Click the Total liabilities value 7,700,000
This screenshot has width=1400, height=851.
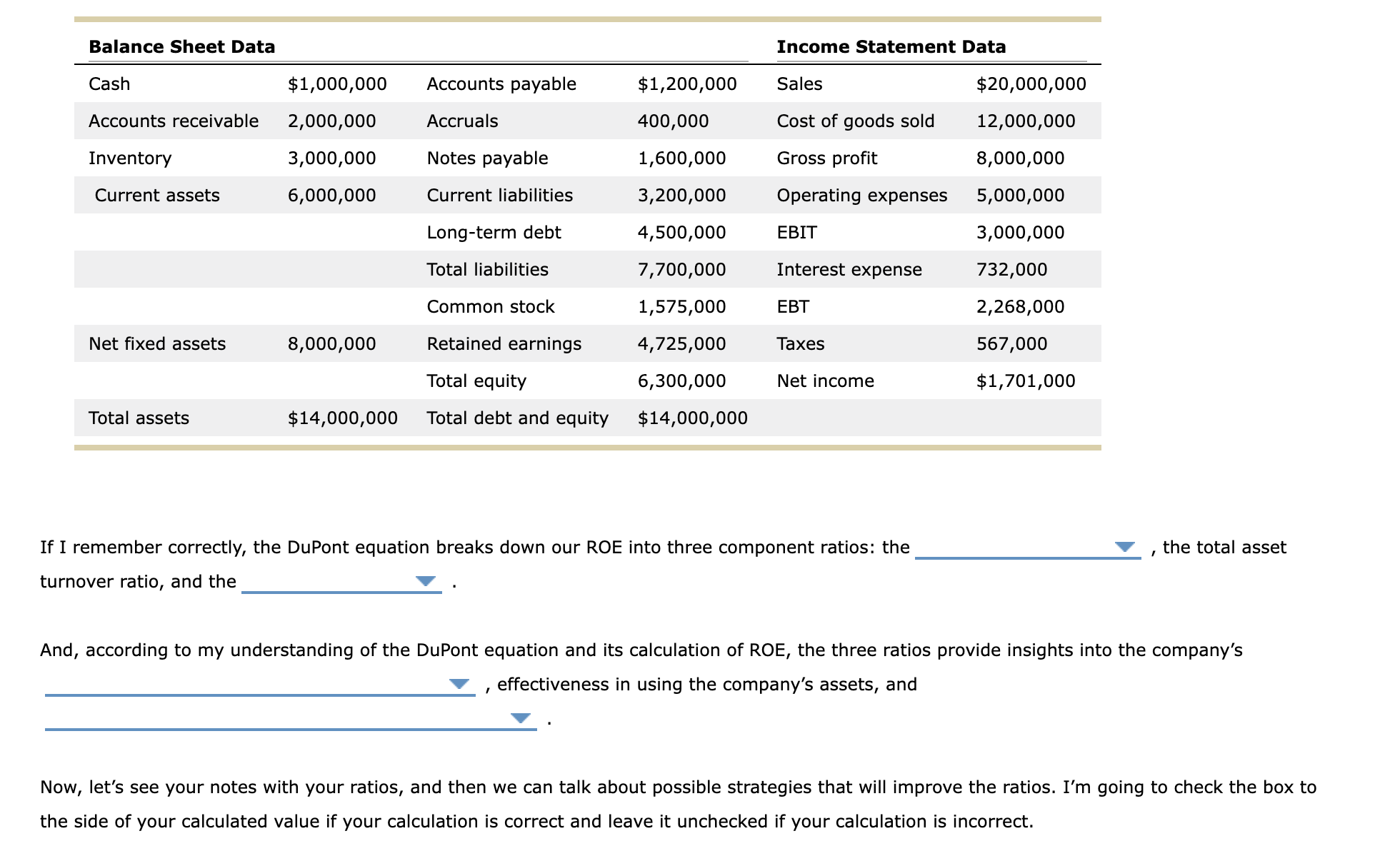pyautogui.click(x=681, y=270)
